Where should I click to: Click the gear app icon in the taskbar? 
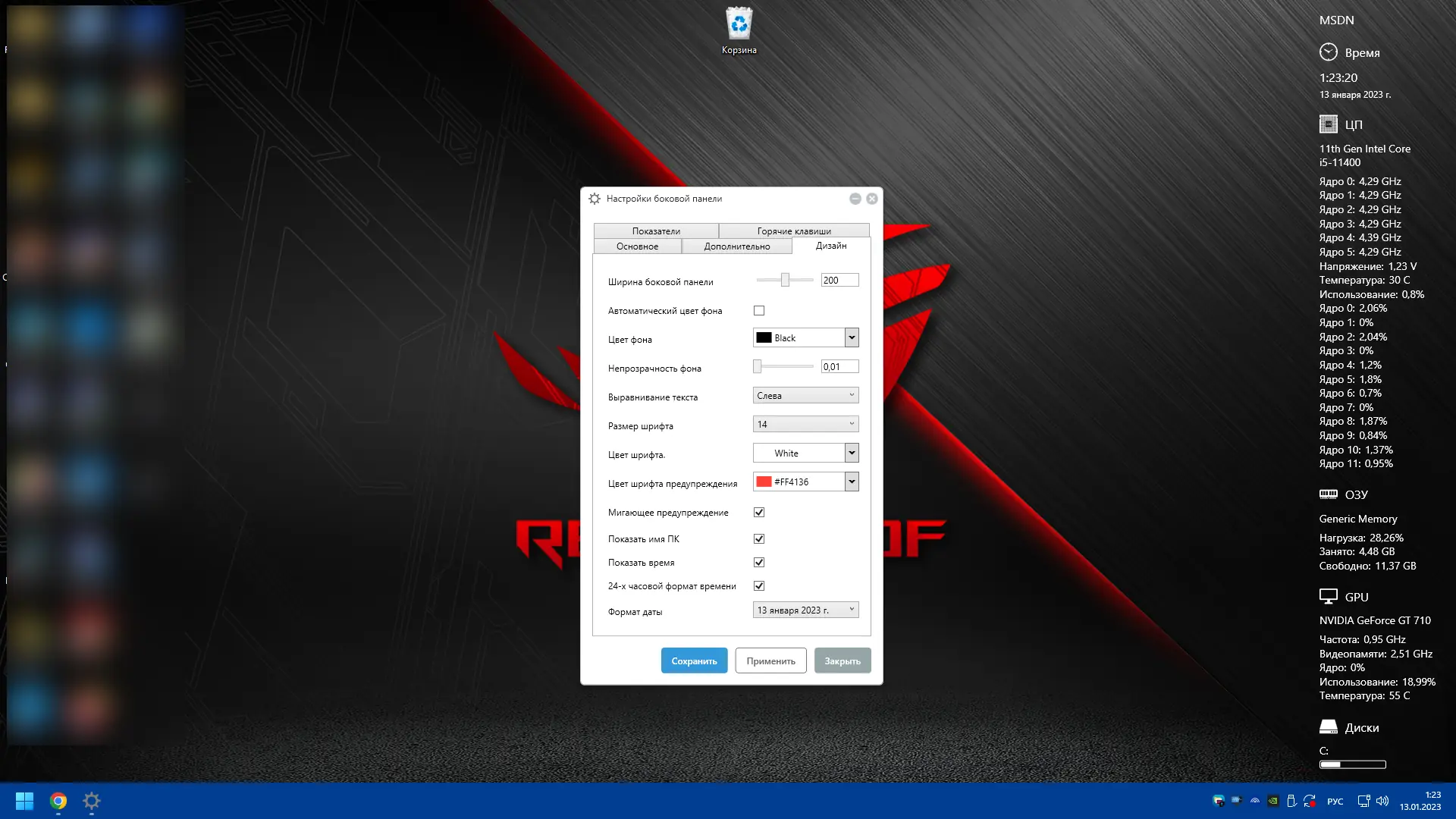(x=92, y=801)
